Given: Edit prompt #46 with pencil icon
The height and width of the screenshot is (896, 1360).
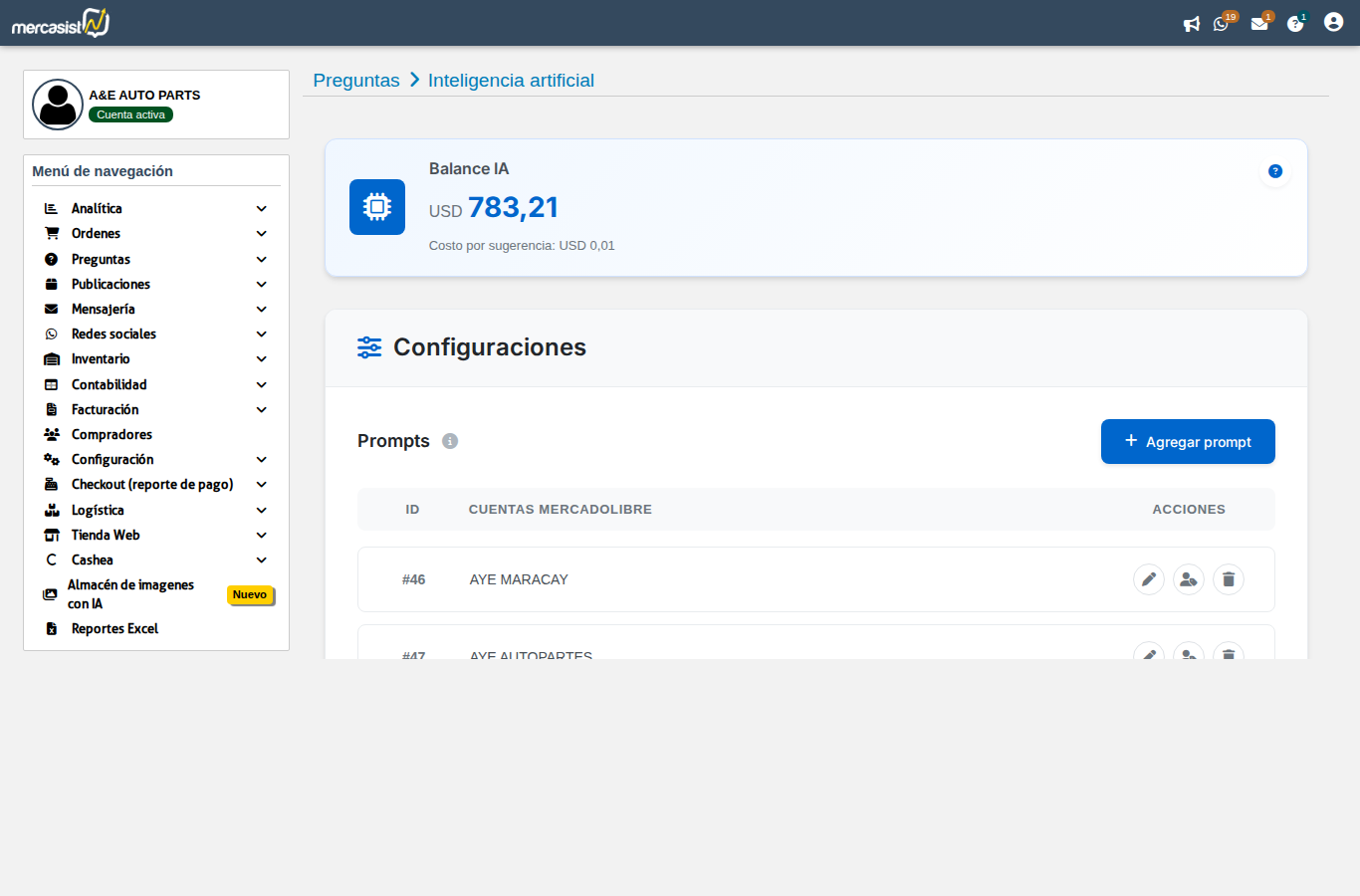Looking at the screenshot, I should (1149, 579).
